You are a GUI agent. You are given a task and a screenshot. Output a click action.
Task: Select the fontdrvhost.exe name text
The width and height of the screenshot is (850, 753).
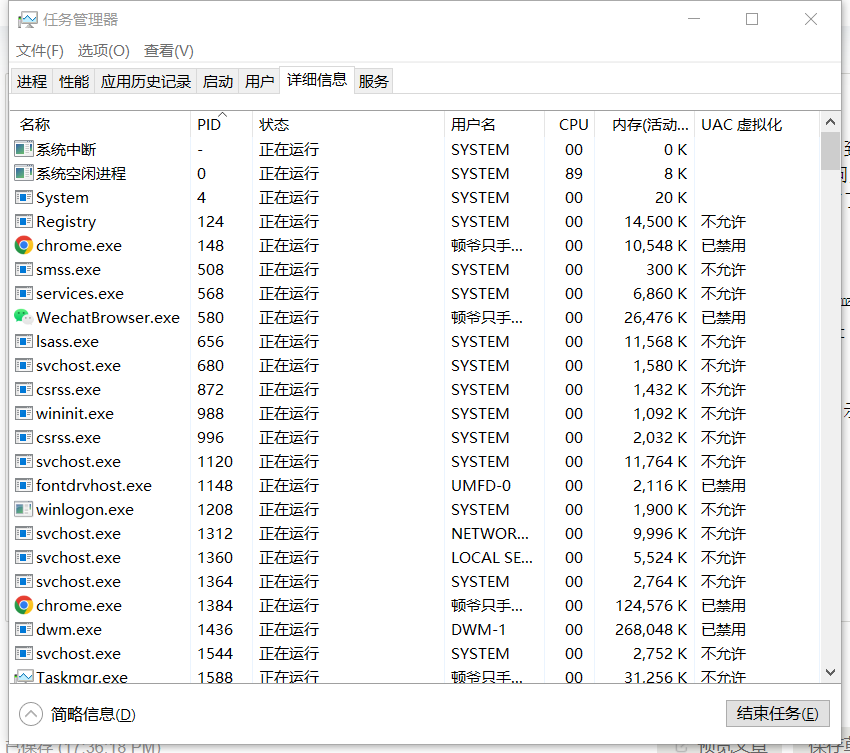pyautogui.click(x=94, y=486)
